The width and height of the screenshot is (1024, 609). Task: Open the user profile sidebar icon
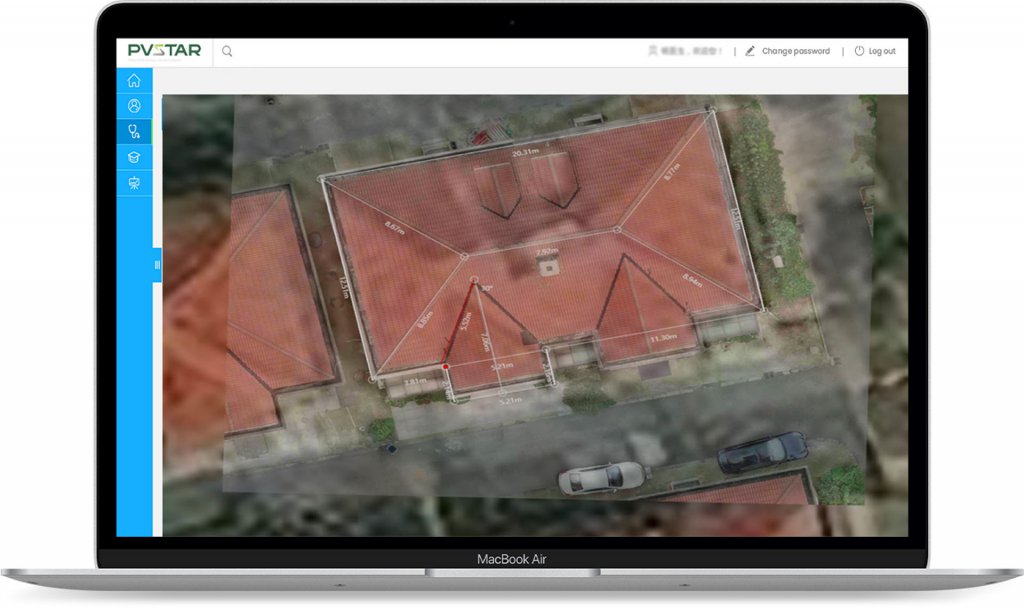click(x=134, y=106)
